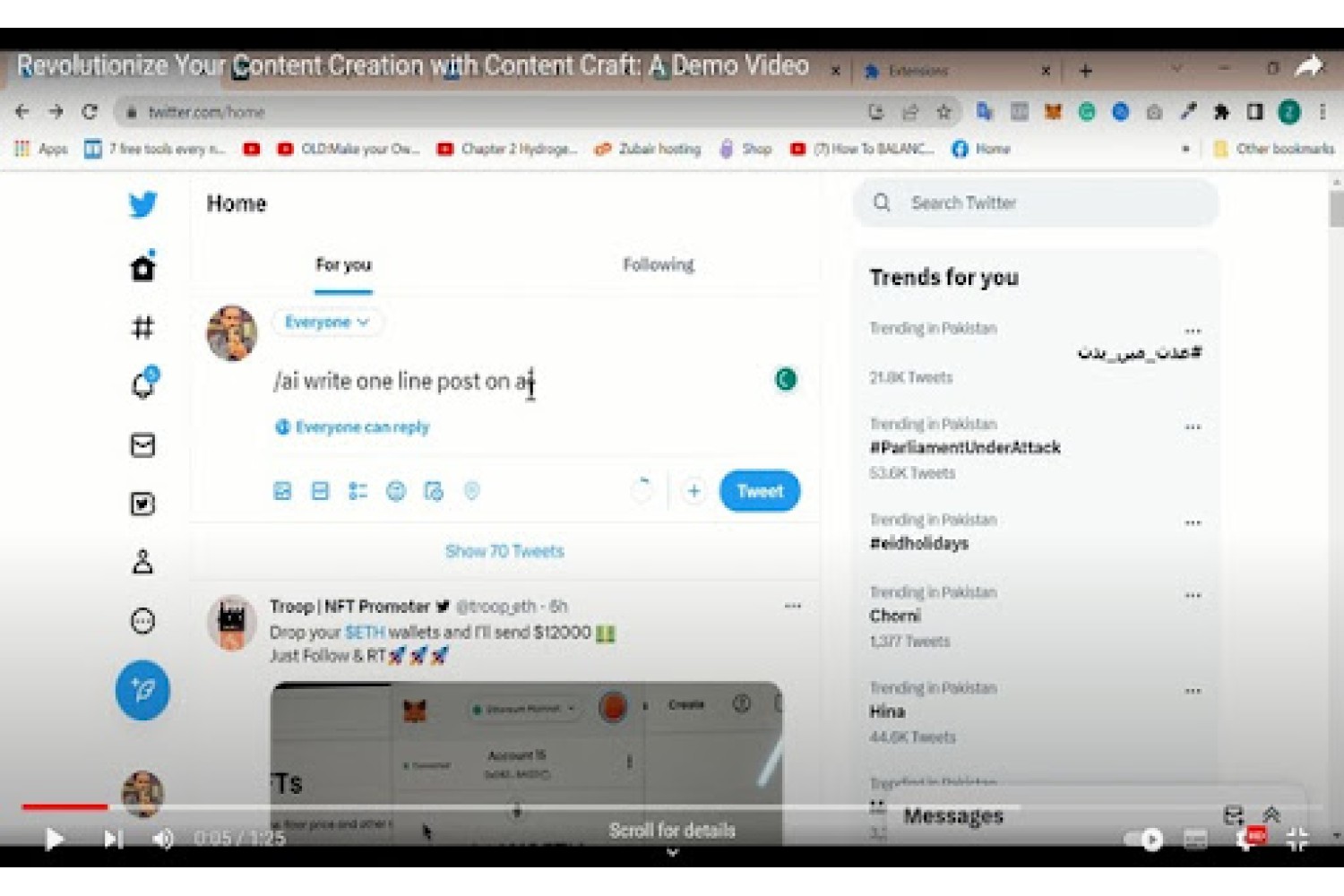Open options for #ParliamentUnderAttack trend
The image size is (1344, 896).
pos(1193,427)
